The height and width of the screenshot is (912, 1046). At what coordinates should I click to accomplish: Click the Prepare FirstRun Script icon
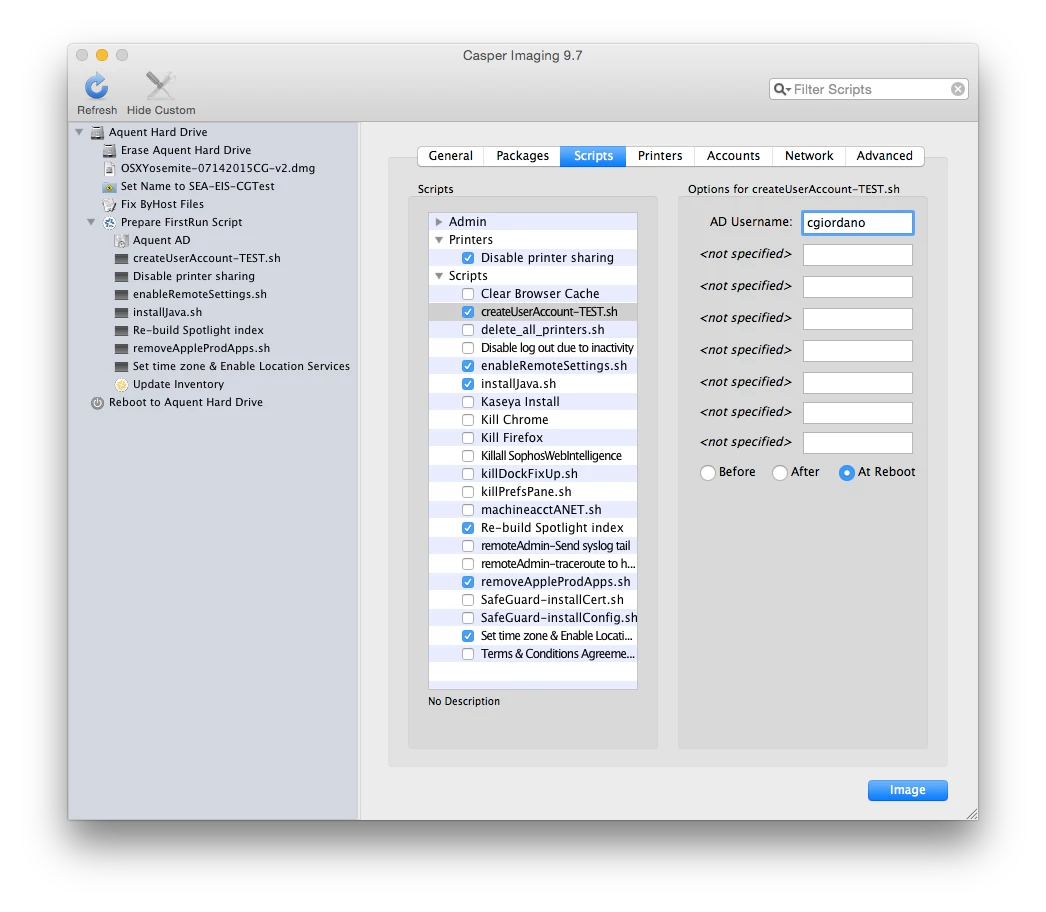click(x=109, y=222)
